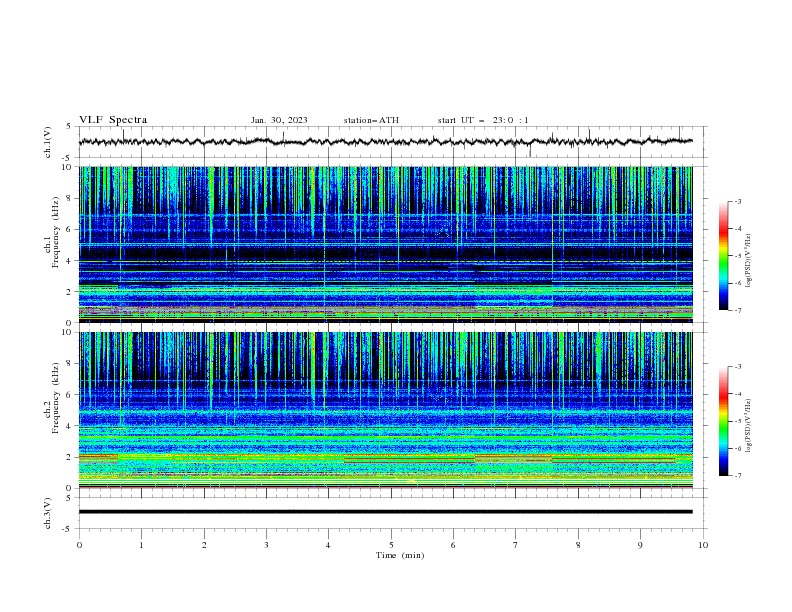Click inside the ch.2 spectrogram panel
The height and width of the screenshot is (612, 792).
385,410
